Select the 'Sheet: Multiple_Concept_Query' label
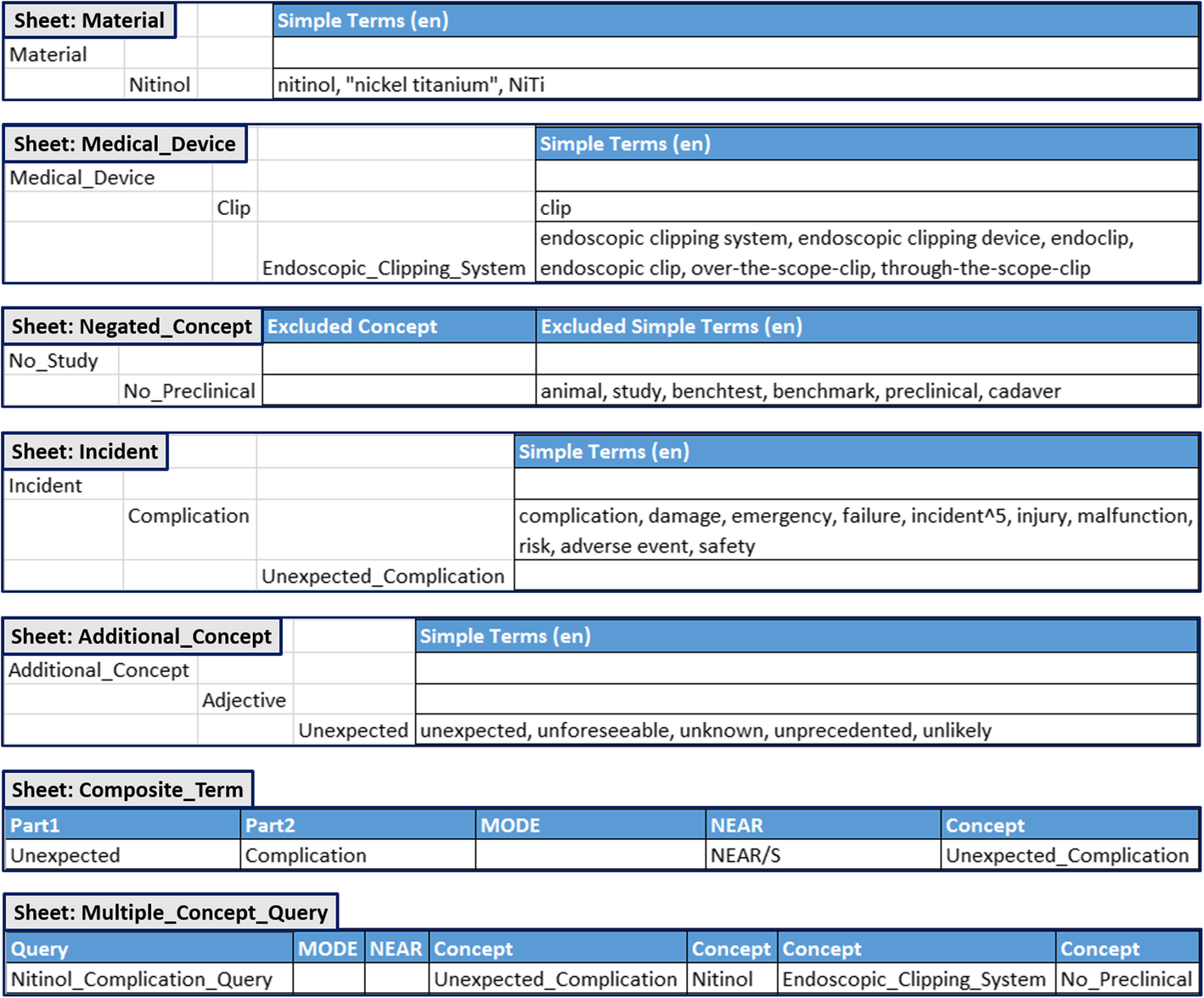Viewport: 1204px width, 998px height. 171,912
